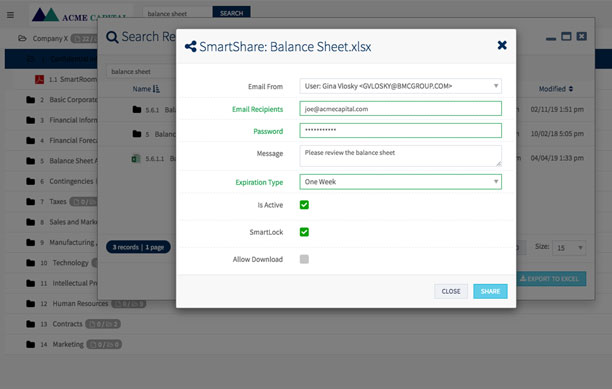Open the Expiration Type dropdown
Viewport: 612px width, 389px height.
tap(400, 182)
